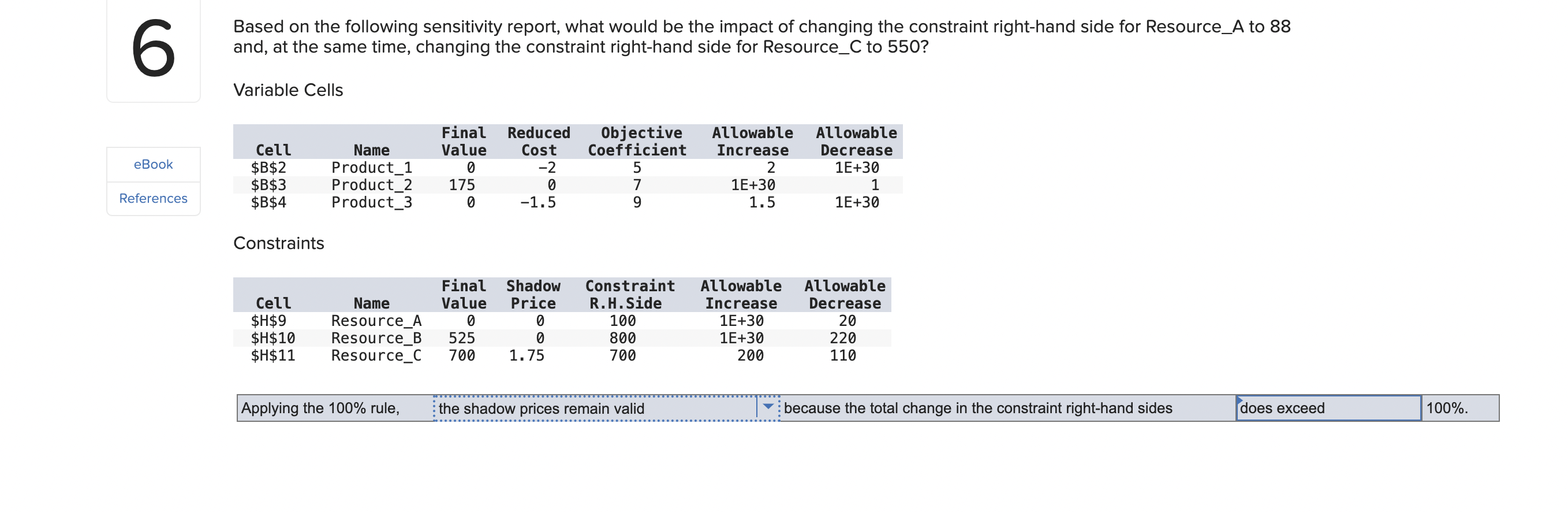The height and width of the screenshot is (512, 1568).
Task: Click the Product_2 final value 175
Action: click(x=464, y=185)
